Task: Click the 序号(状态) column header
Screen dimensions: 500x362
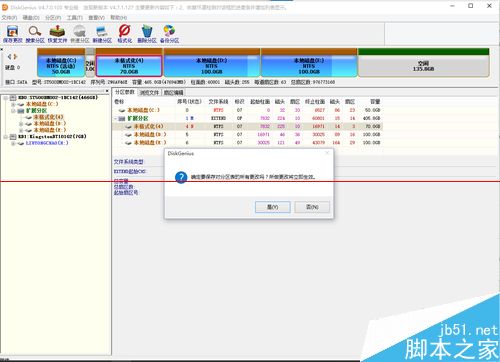Action: point(189,102)
